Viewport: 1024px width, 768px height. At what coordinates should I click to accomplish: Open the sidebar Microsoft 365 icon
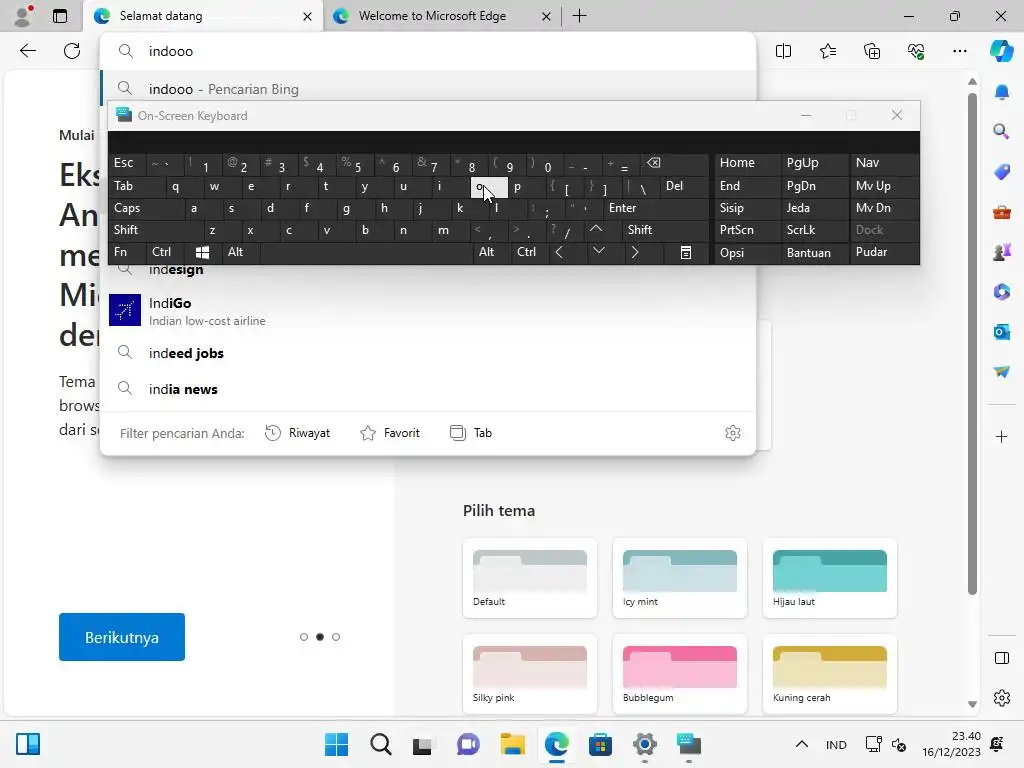[x=1002, y=291]
